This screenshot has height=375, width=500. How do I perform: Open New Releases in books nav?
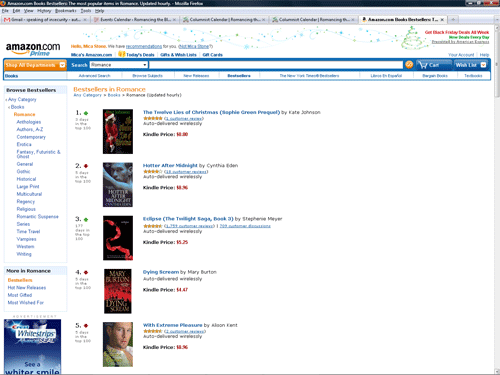[x=196, y=76]
